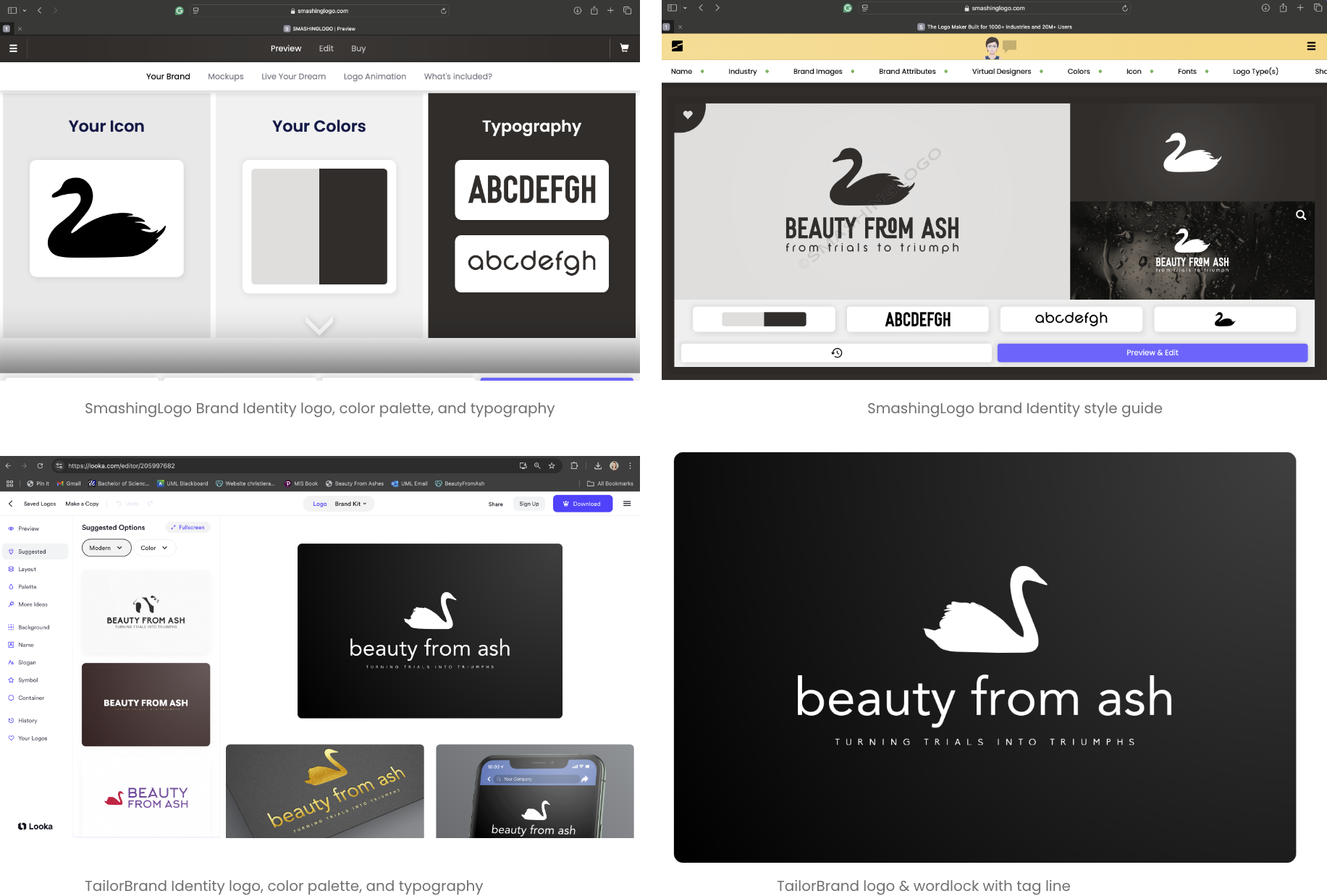The width and height of the screenshot is (1327, 896).
Task: Open Background in the Looka sidebar
Action: point(33,627)
